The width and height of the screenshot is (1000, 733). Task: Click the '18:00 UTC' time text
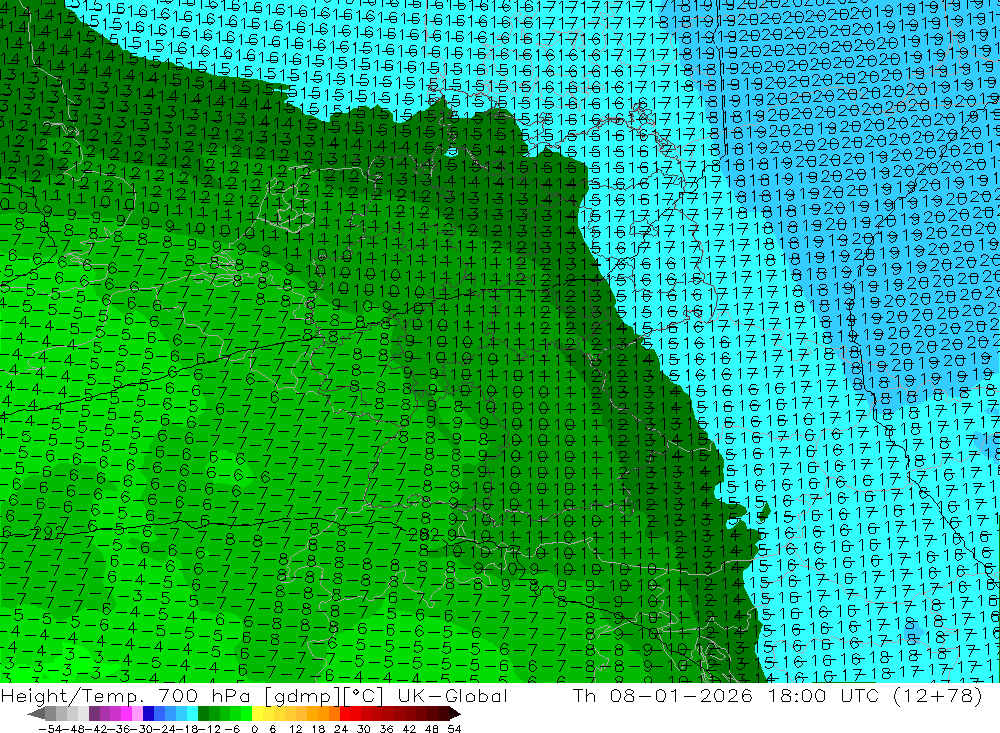824,695
